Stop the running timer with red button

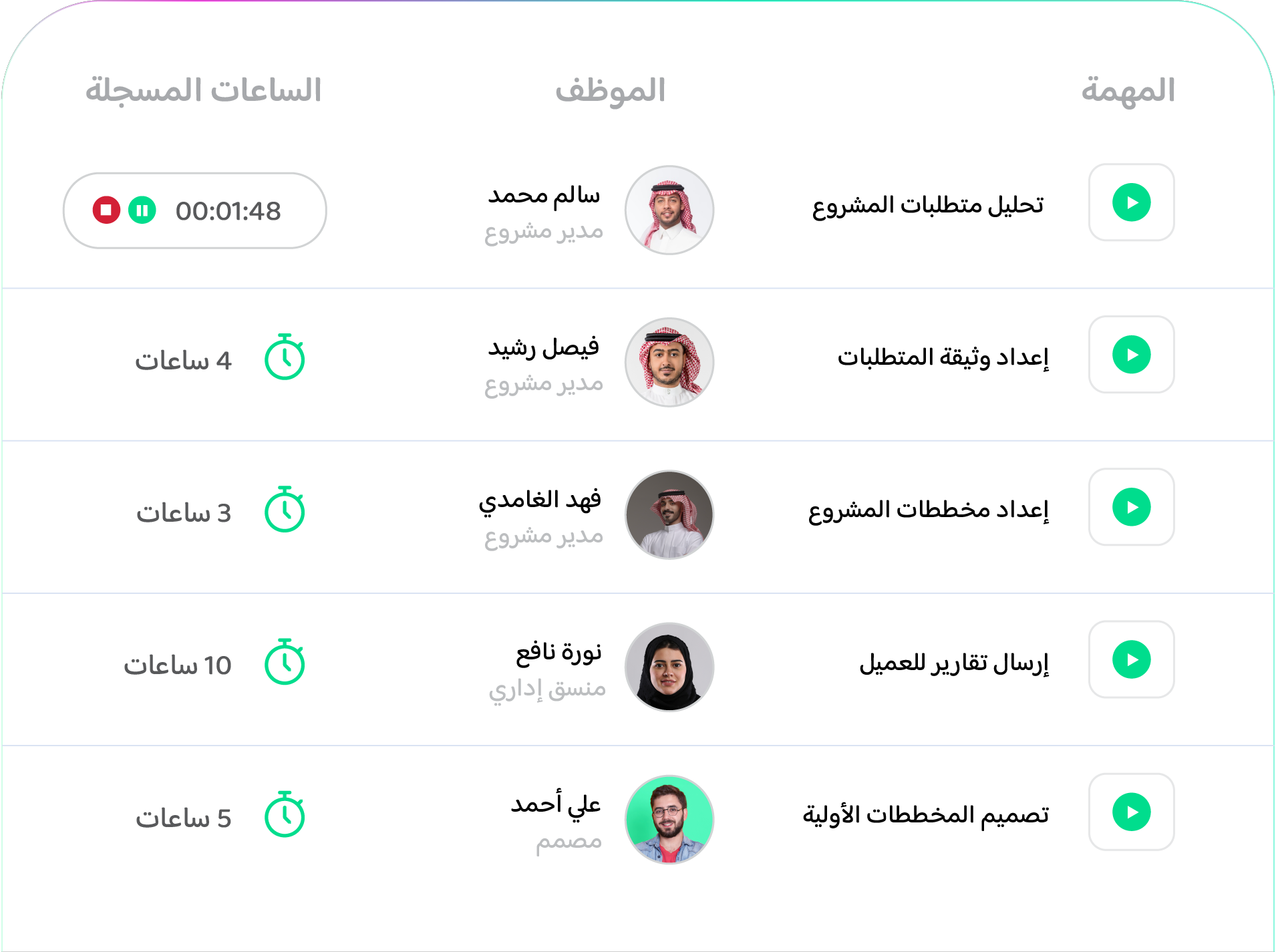106,210
